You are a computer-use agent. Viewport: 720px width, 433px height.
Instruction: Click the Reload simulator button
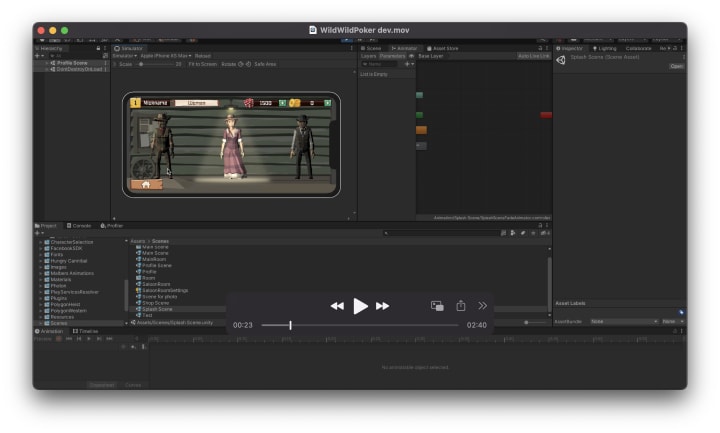tap(203, 56)
